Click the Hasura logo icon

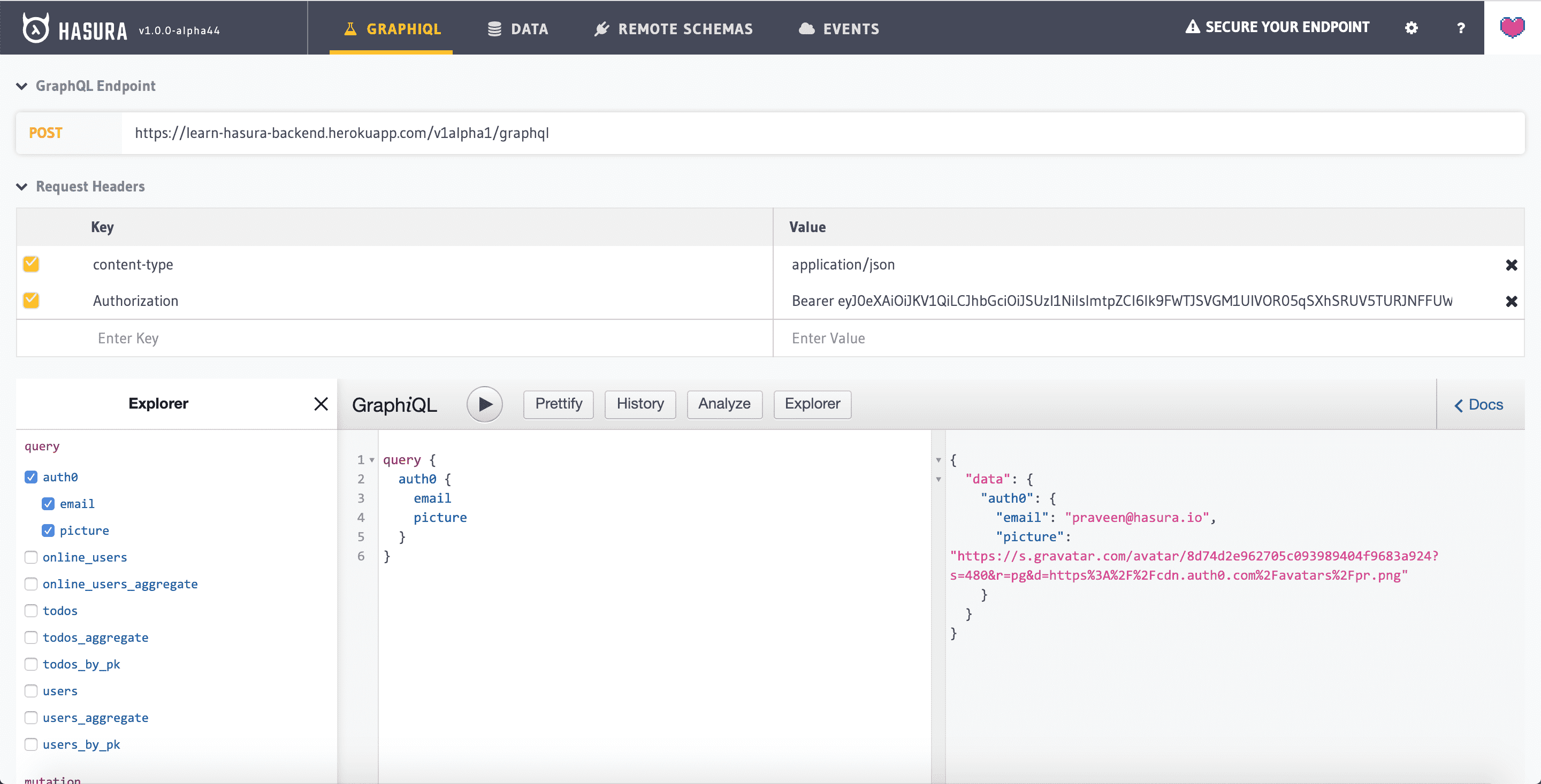tap(35, 28)
